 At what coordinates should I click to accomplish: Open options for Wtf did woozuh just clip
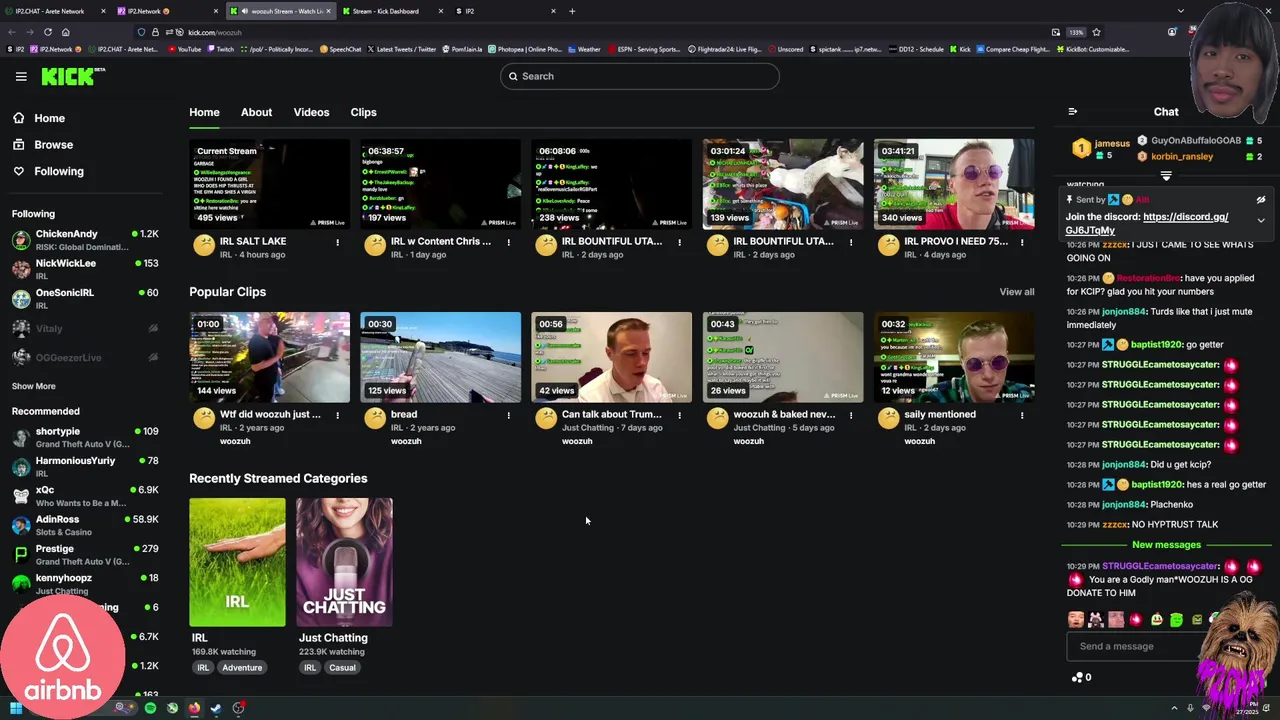point(337,415)
